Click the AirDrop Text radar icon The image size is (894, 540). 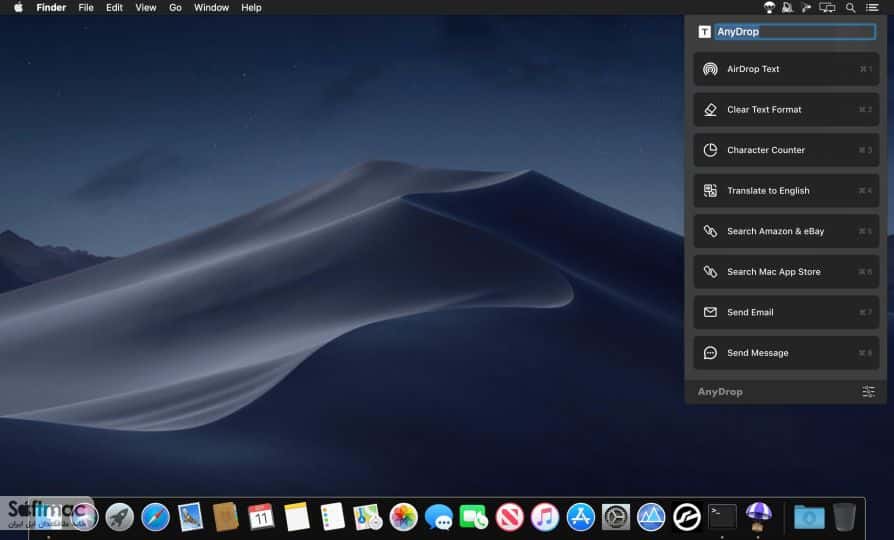pyautogui.click(x=710, y=69)
